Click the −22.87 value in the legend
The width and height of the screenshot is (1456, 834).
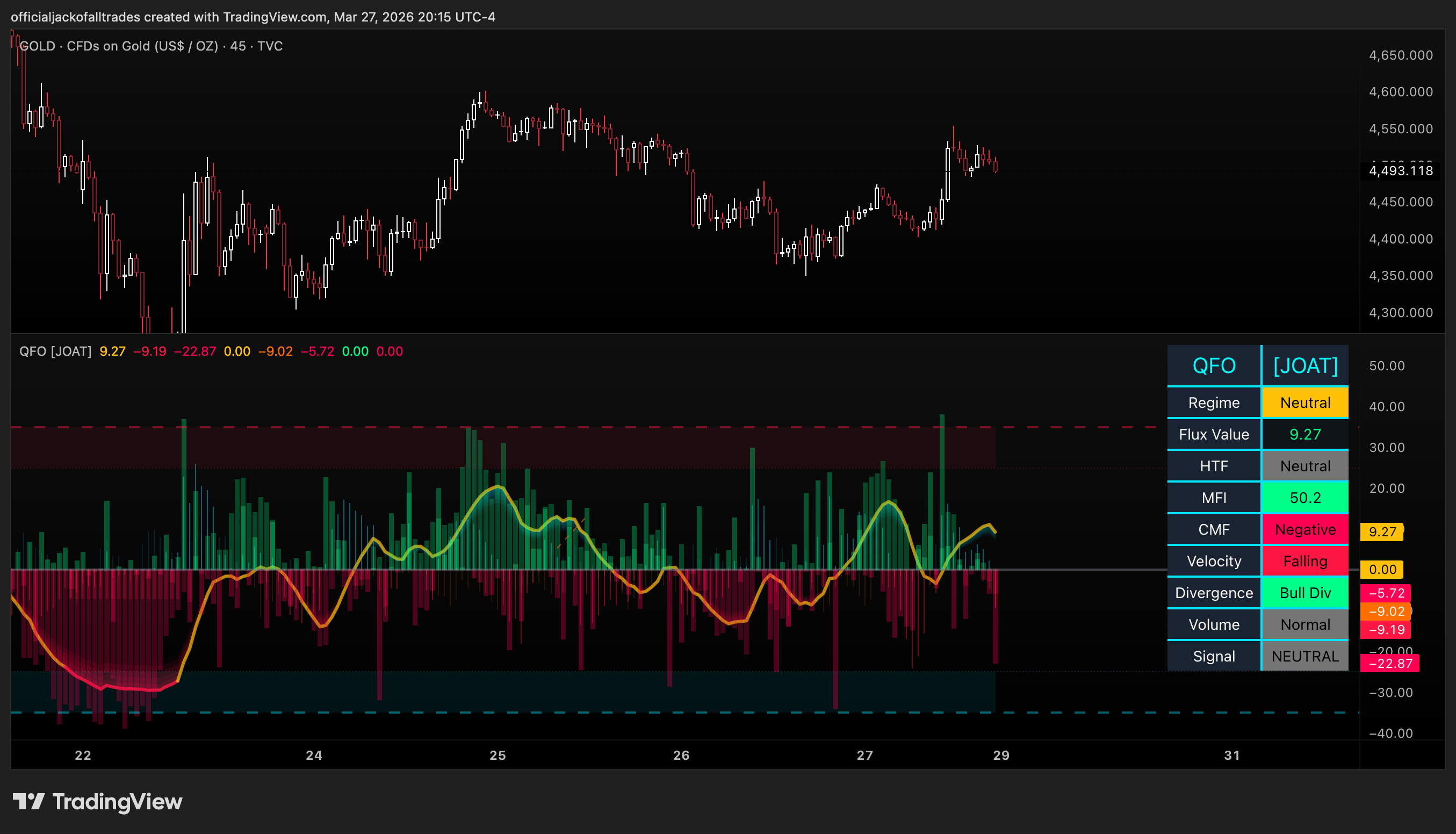pos(195,351)
